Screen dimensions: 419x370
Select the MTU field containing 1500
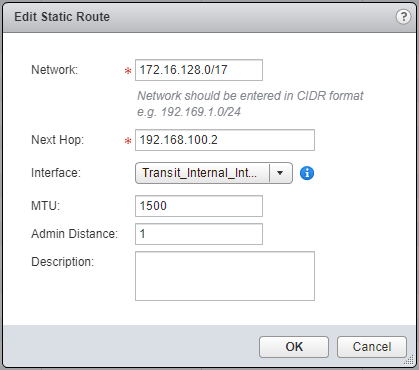pyautogui.click(x=199, y=206)
